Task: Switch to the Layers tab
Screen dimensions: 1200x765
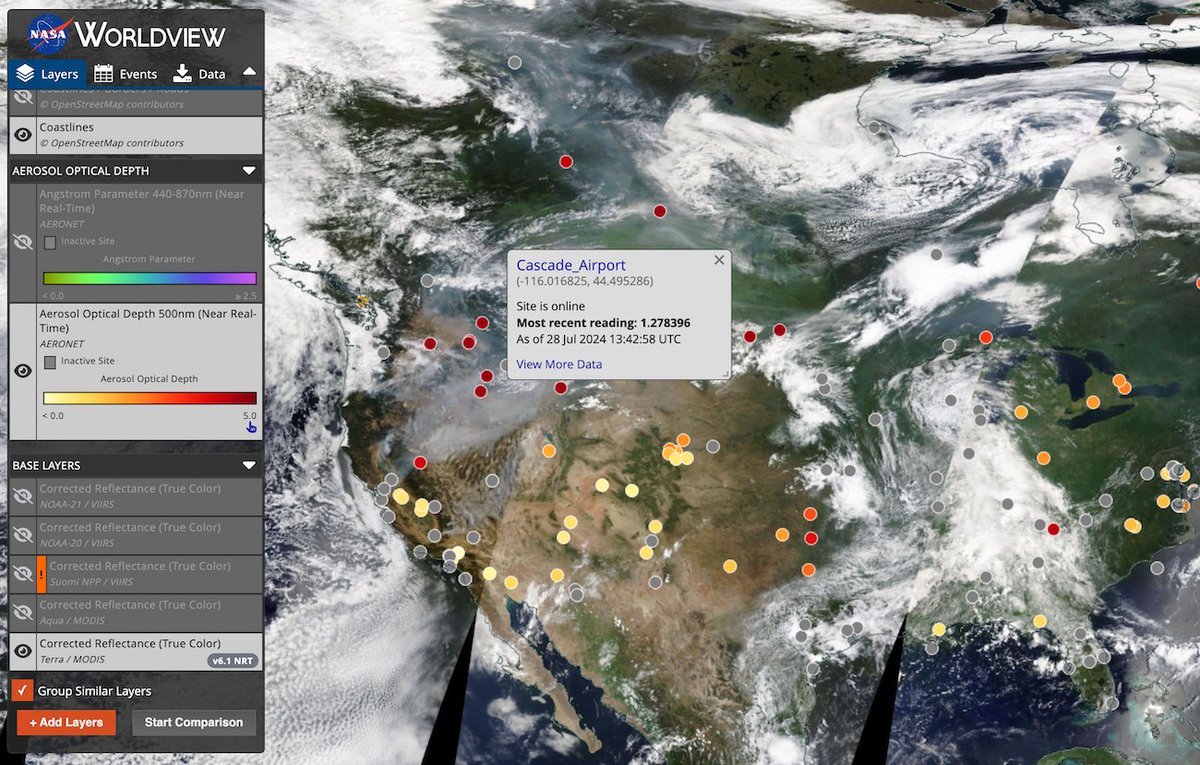Action: click(x=48, y=74)
